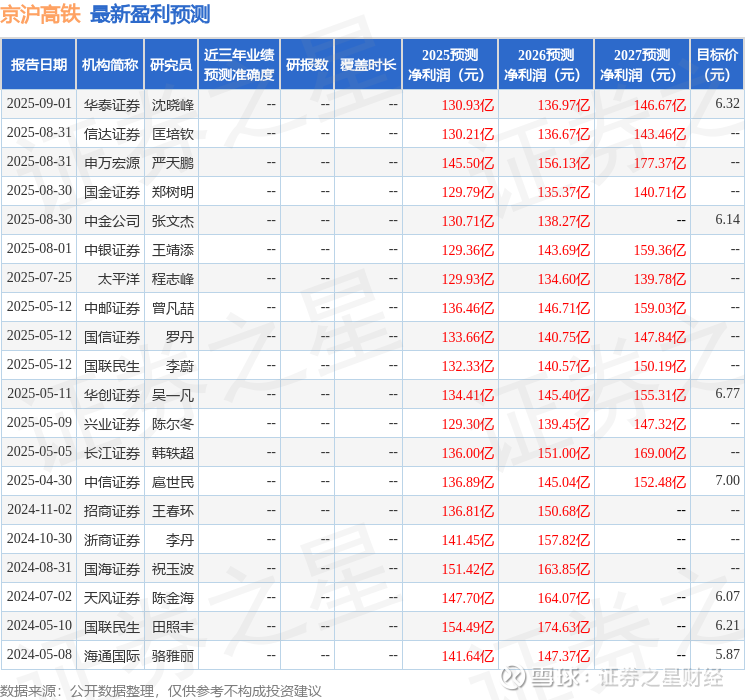Click the 150.19亿 forecast value

(x=659, y=366)
